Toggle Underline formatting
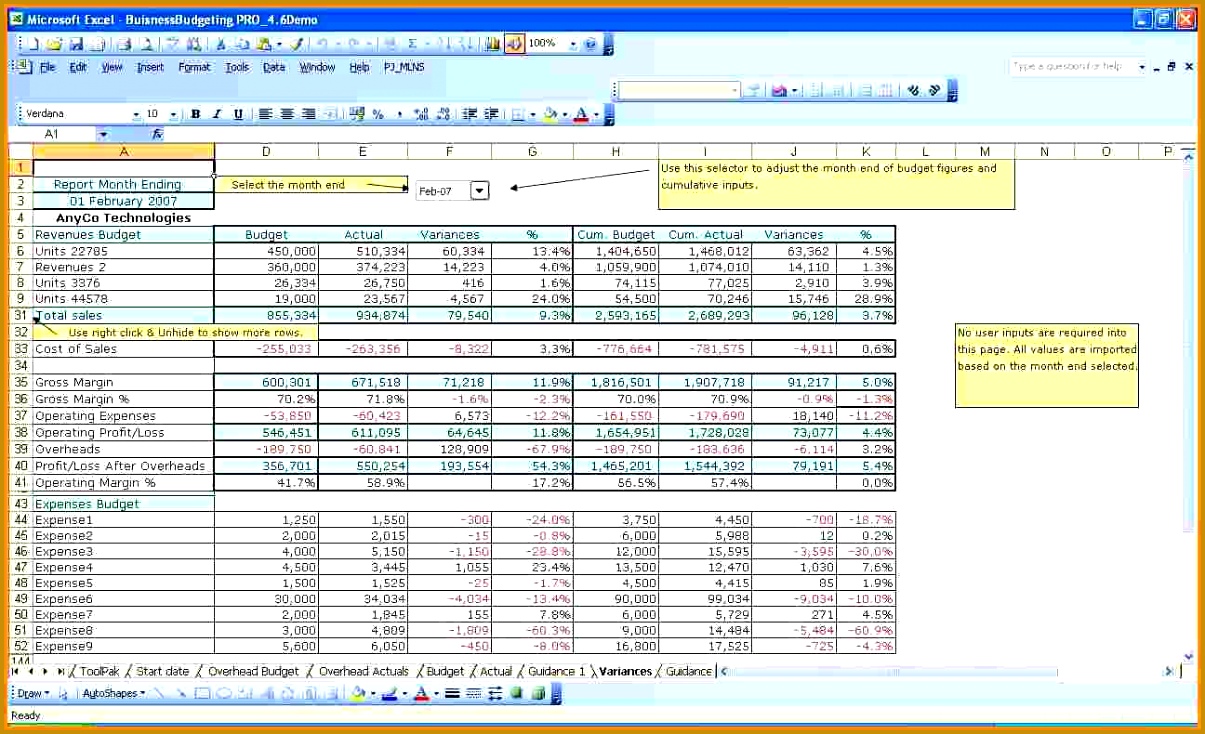This screenshot has width=1205, height=734. tap(238, 114)
